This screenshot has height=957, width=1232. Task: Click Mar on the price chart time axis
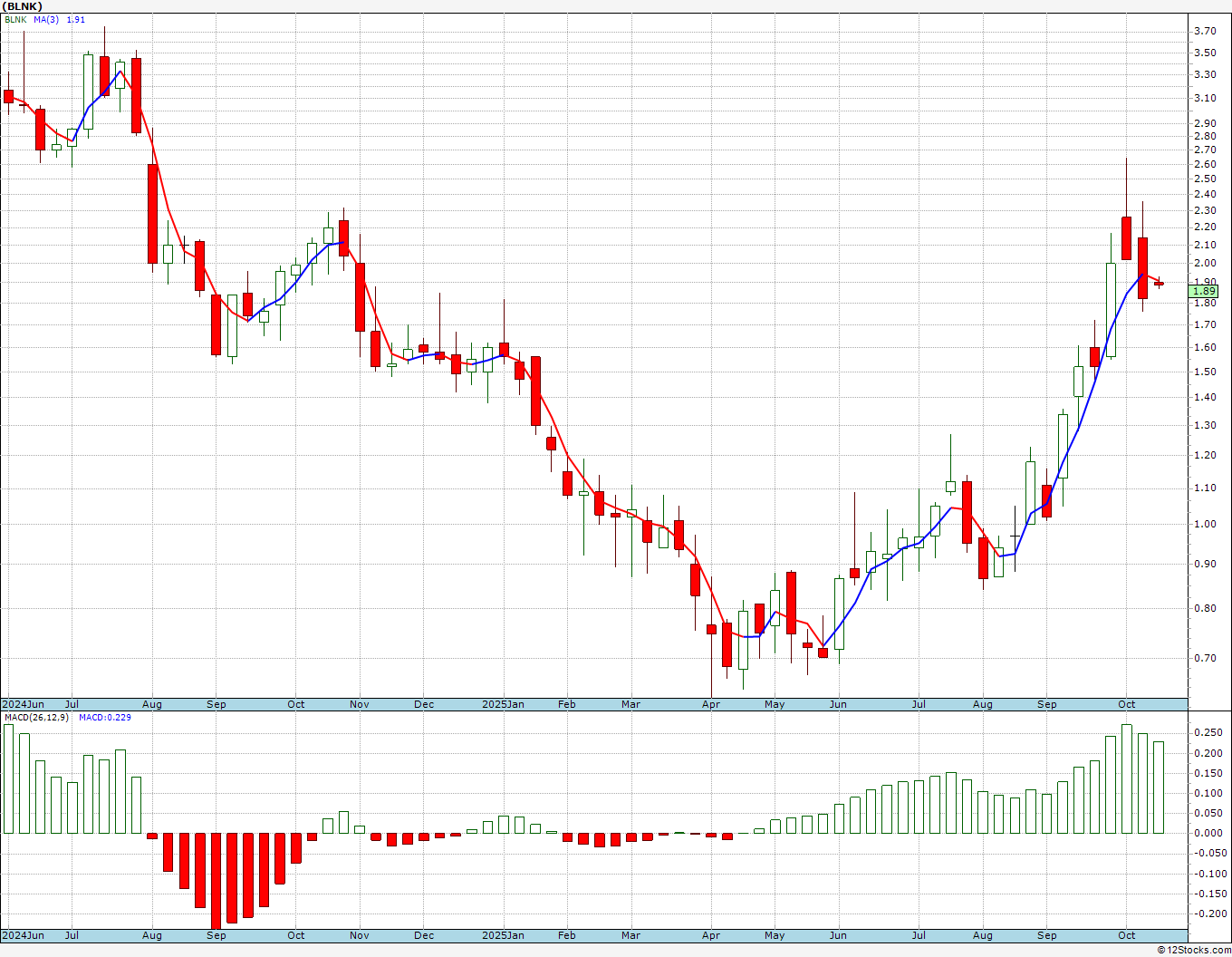tap(631, 704)
